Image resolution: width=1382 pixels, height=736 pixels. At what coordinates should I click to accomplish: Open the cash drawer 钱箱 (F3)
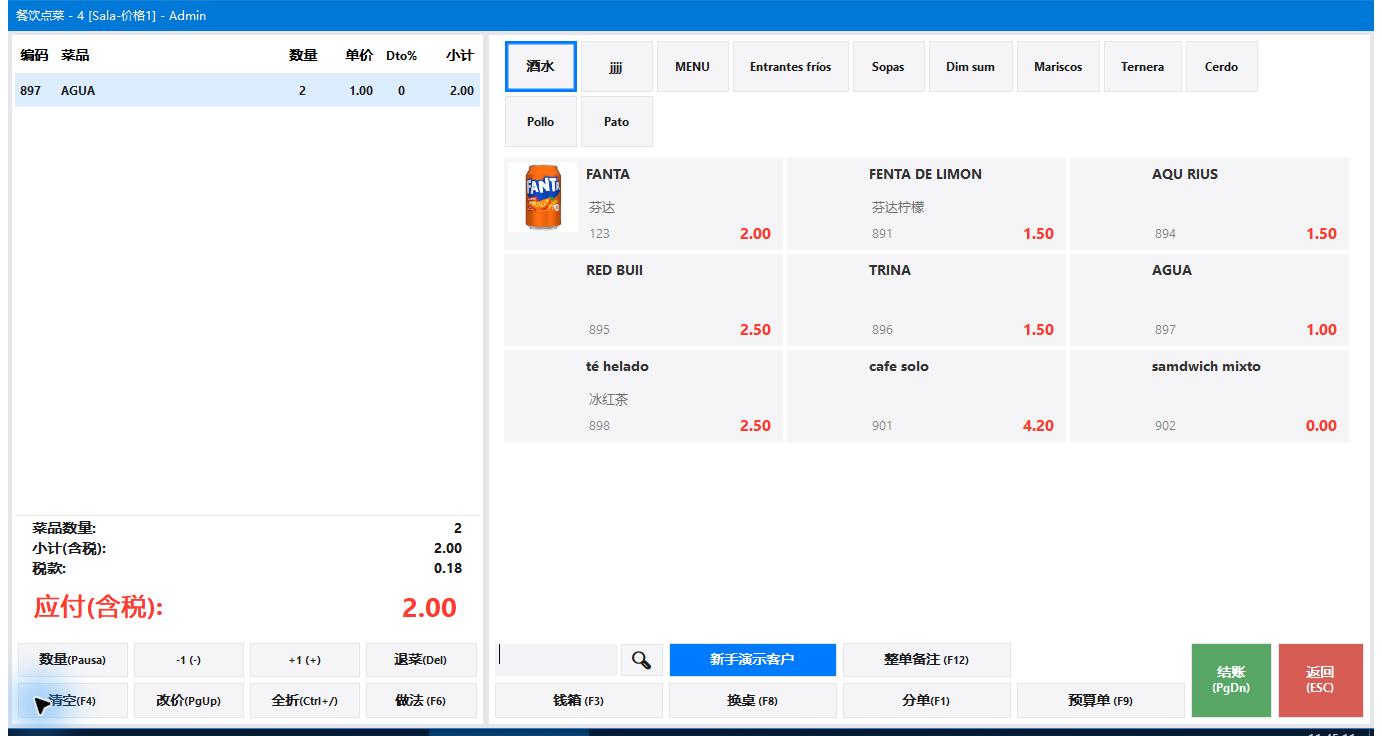tap(579, 701)
